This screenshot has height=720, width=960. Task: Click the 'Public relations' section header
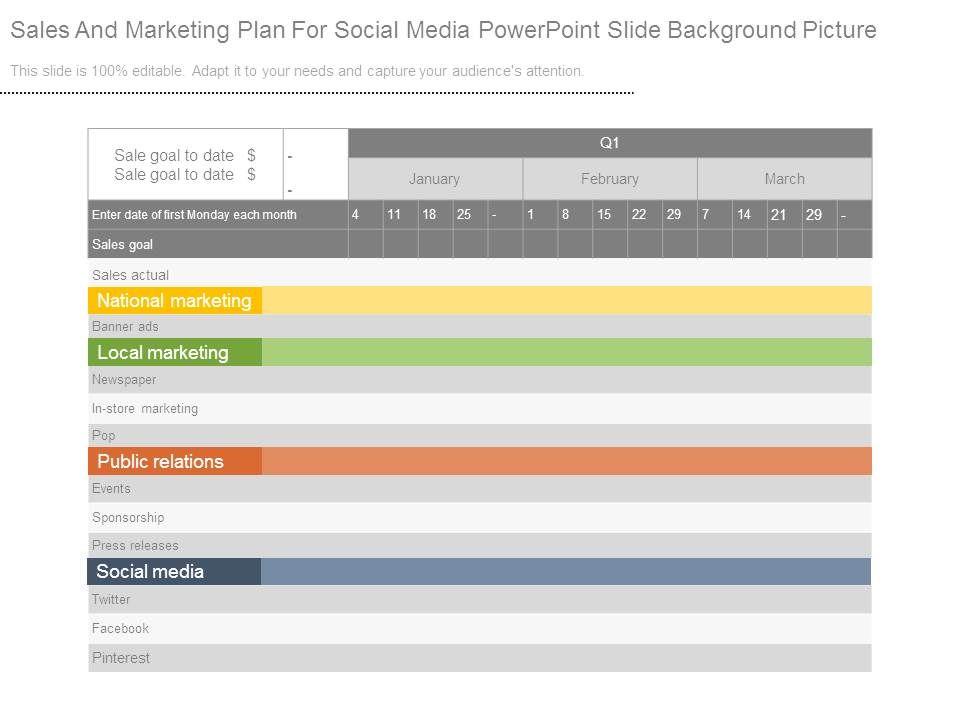tap(175, 461)
